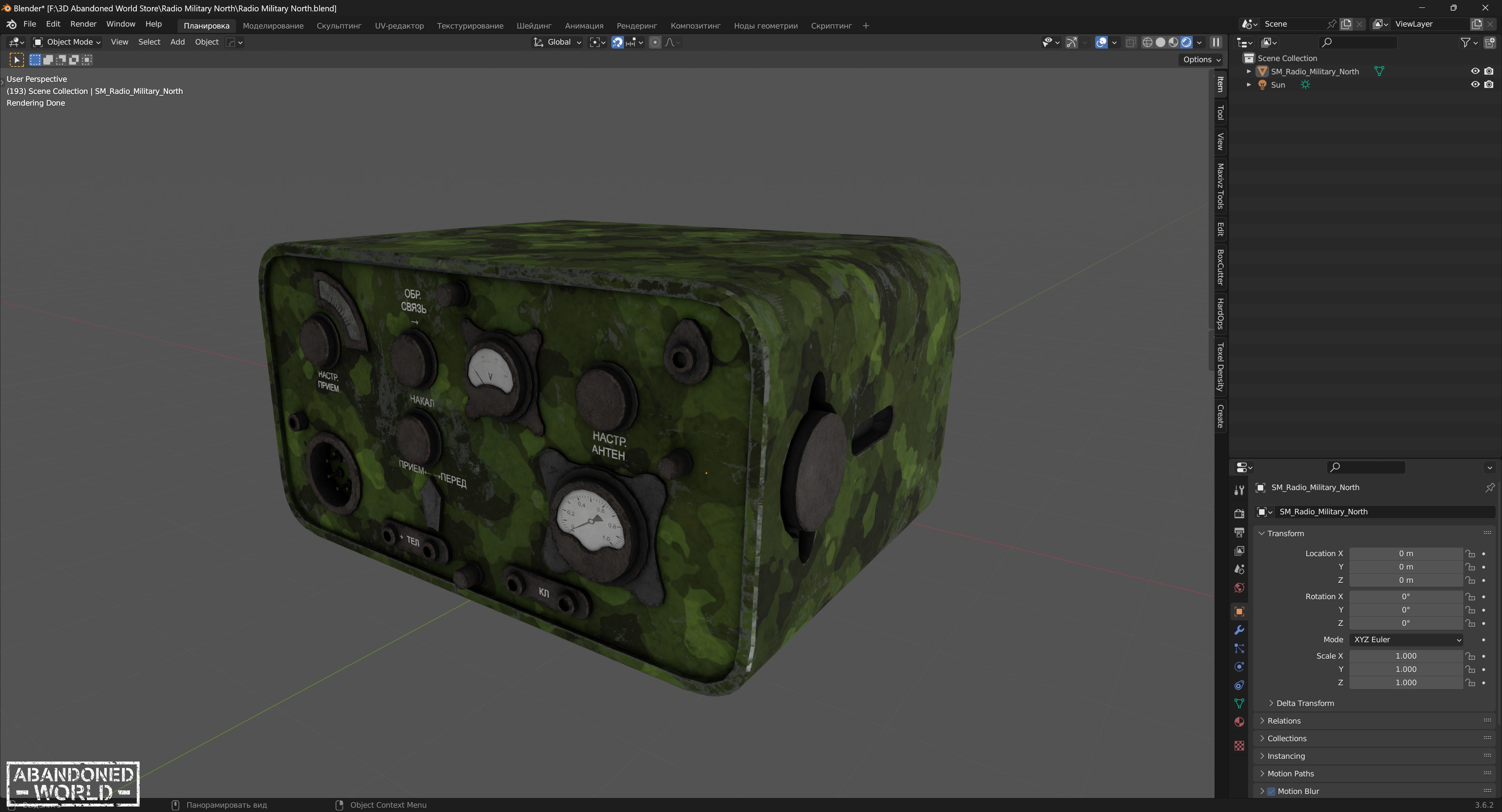Open the outliner filter dropdown

tap(1468, 42)
